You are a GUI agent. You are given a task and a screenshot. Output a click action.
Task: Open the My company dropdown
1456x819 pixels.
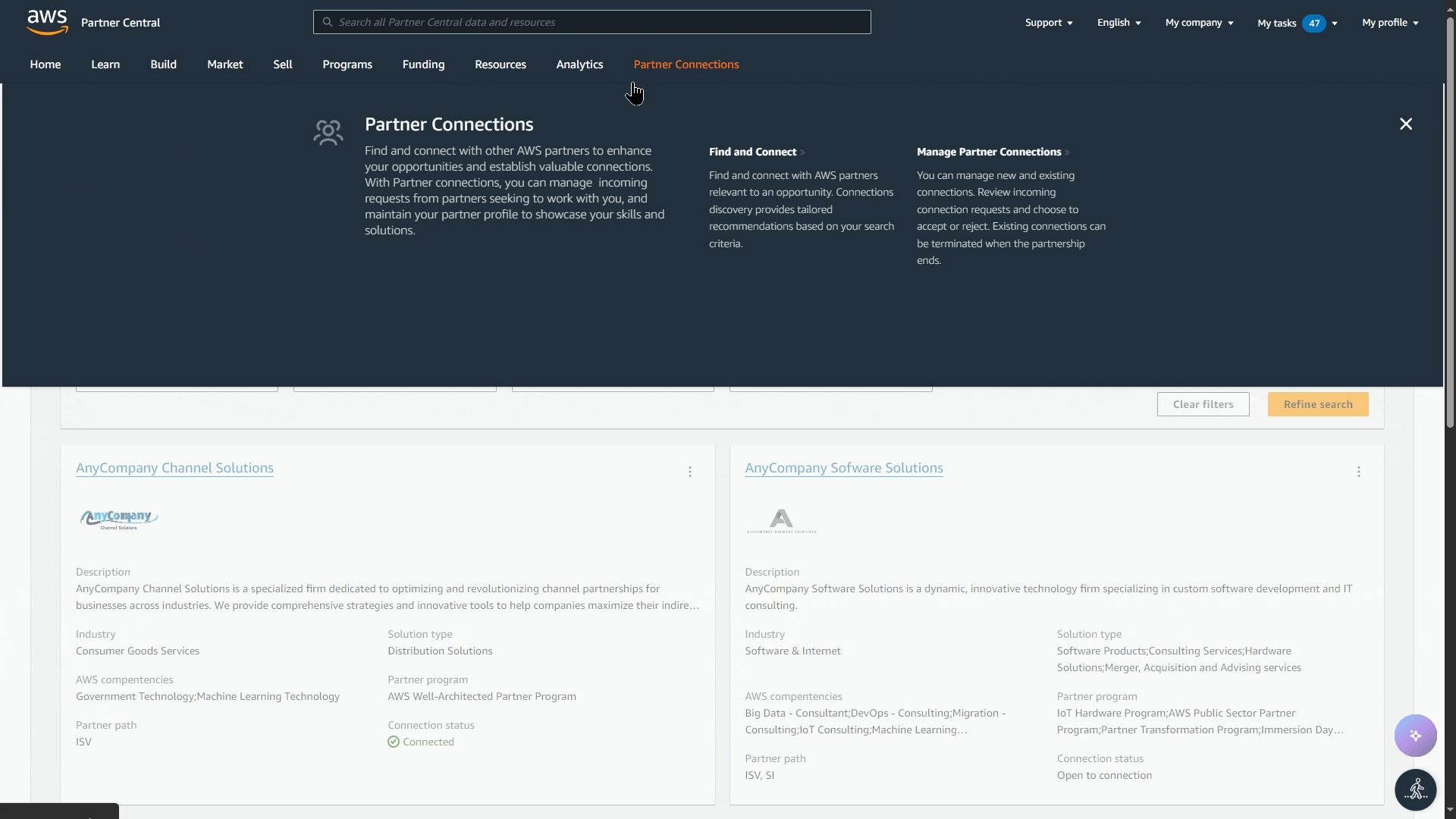coord(1199,23)
